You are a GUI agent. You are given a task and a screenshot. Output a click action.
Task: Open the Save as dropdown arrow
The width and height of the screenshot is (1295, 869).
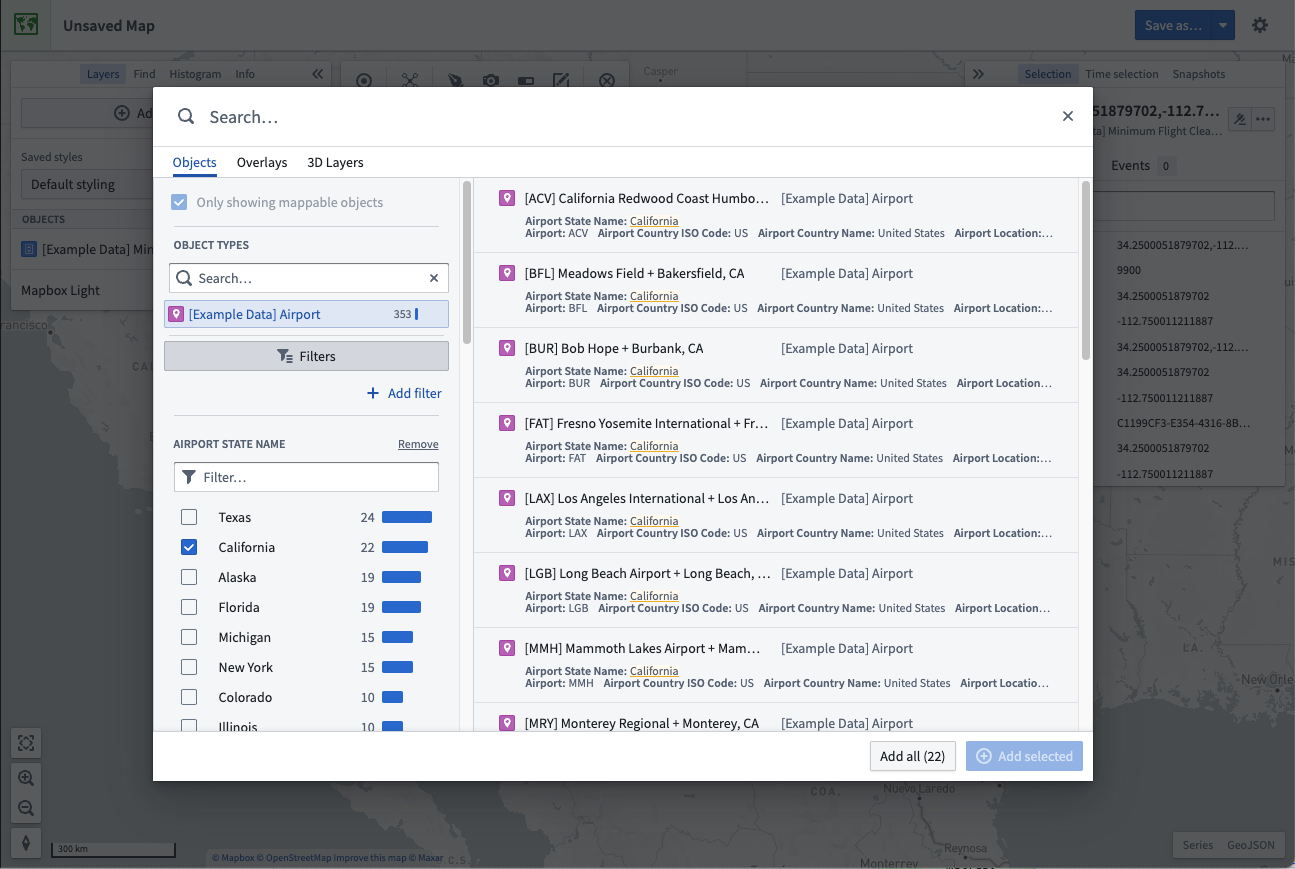(1223, 25)
